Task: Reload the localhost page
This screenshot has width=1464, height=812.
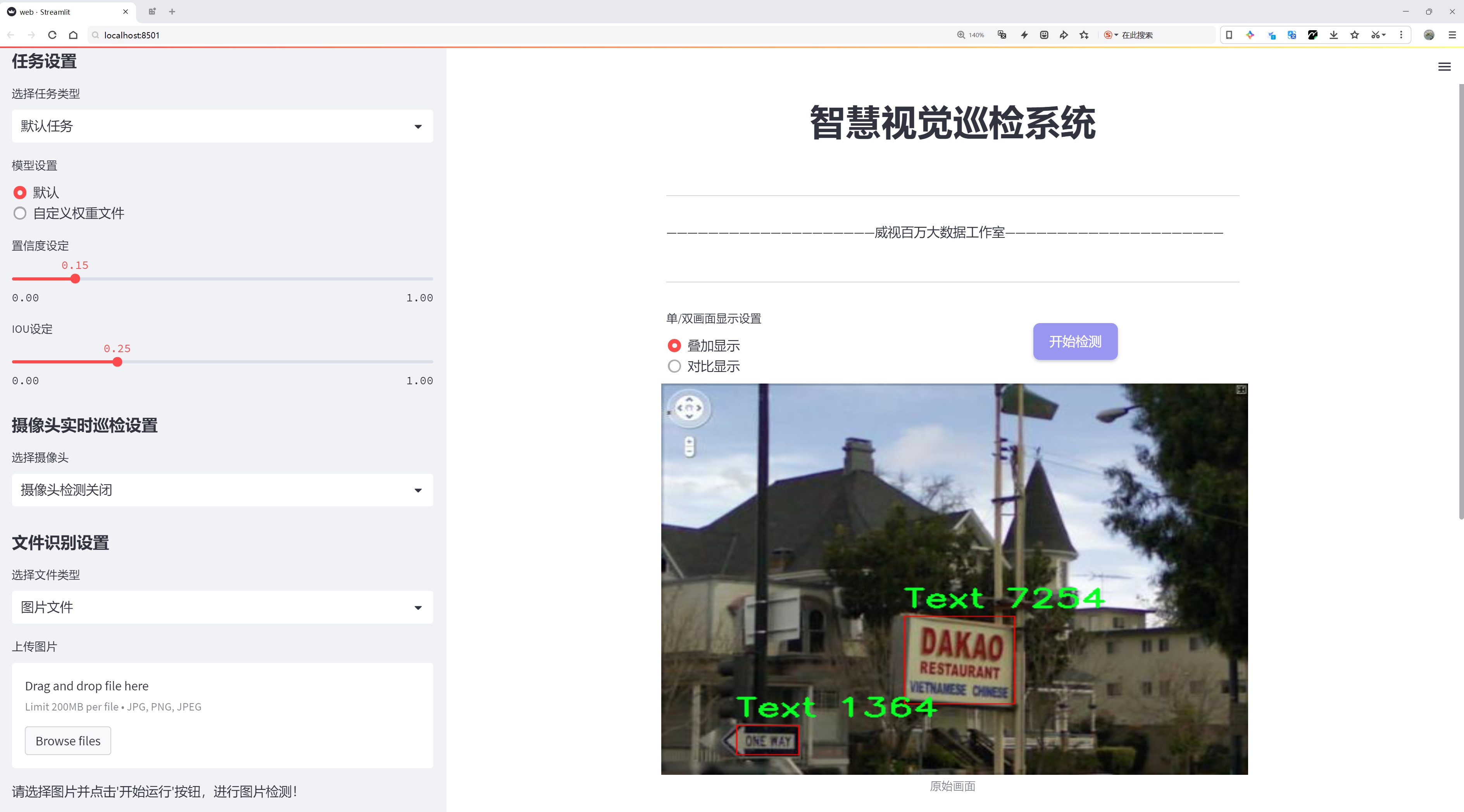Action: click(52, 34)
